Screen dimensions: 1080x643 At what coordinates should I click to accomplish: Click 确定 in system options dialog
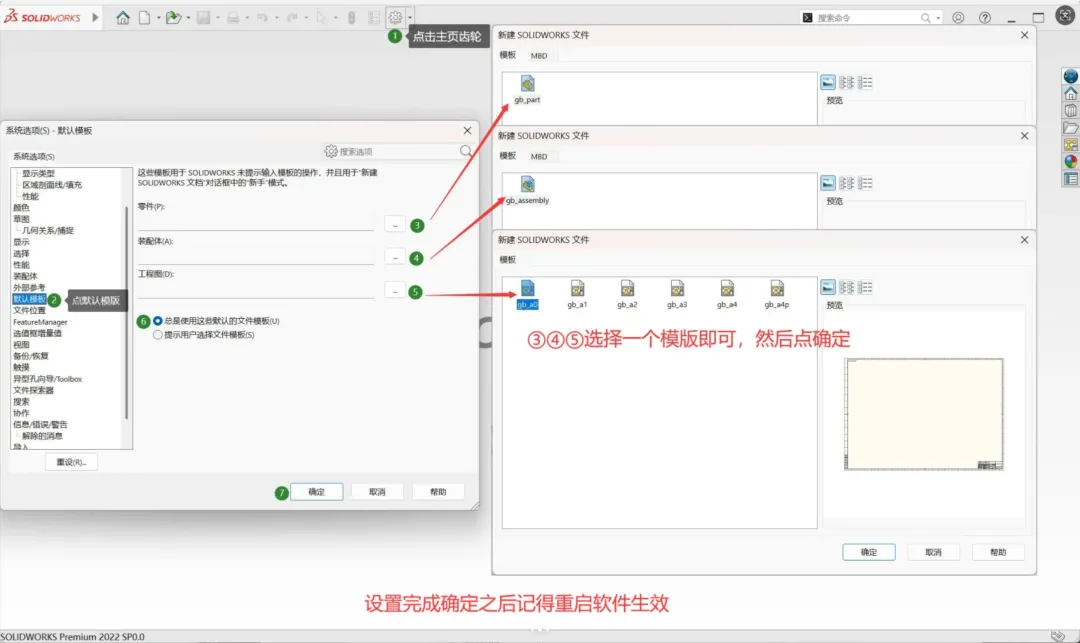coord(316,492)
